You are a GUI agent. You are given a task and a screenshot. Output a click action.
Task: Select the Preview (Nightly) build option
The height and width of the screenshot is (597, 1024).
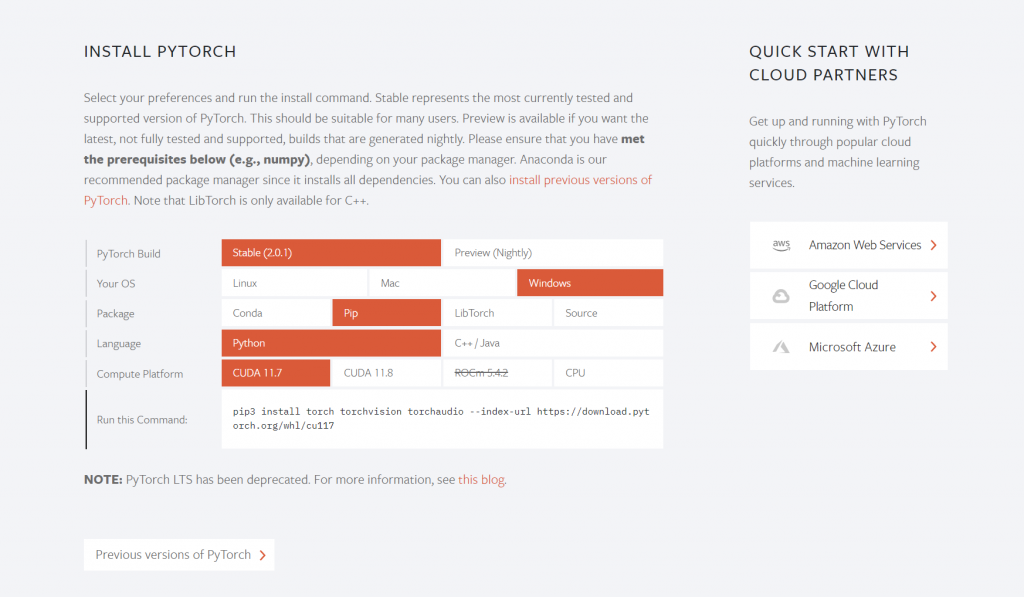(553, 253)
